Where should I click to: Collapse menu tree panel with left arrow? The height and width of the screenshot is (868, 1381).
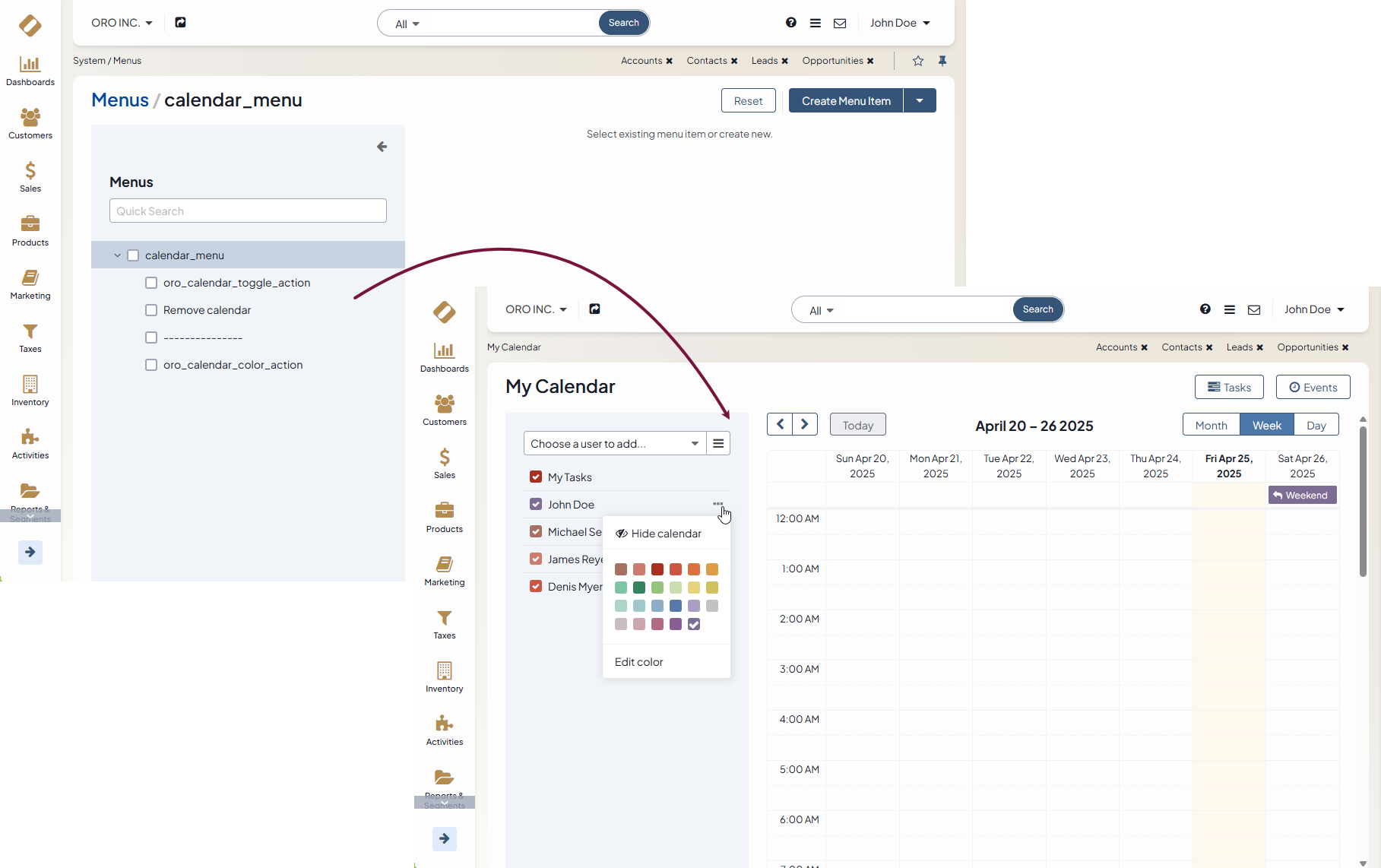coord(382,147)
